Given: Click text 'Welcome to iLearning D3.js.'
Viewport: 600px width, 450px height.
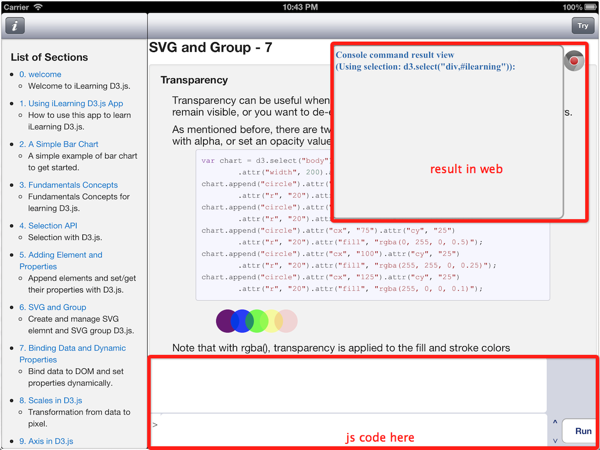Looking at the screenshot, I should pyautogui.click(x=79, y=86).
